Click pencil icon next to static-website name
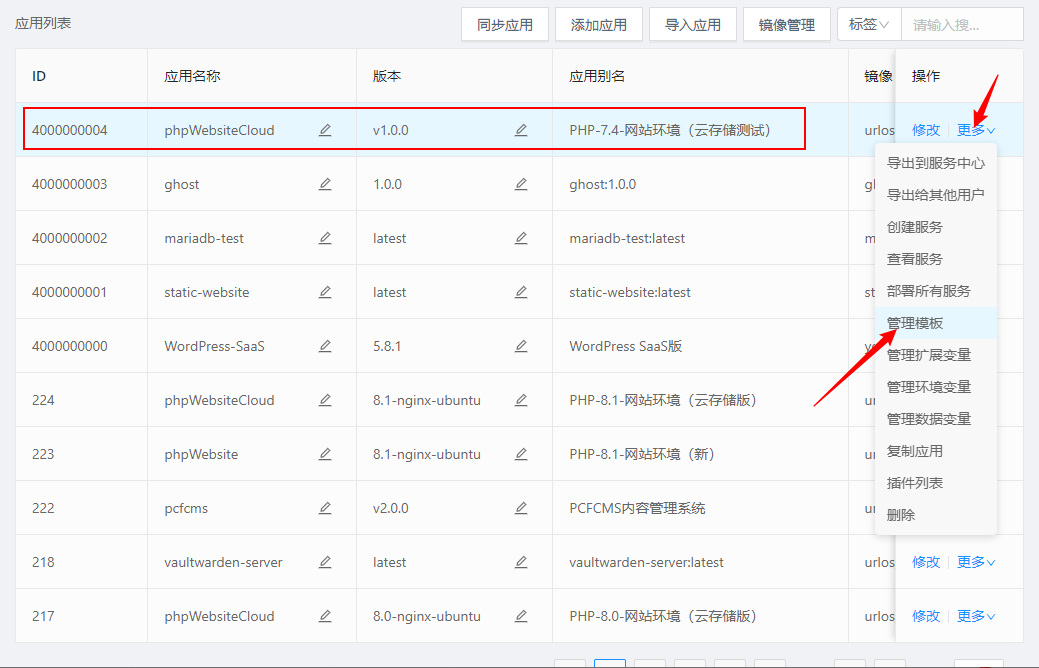This screenshot has height=668, width=1039. pyautogui.click(x=325, y=292)
